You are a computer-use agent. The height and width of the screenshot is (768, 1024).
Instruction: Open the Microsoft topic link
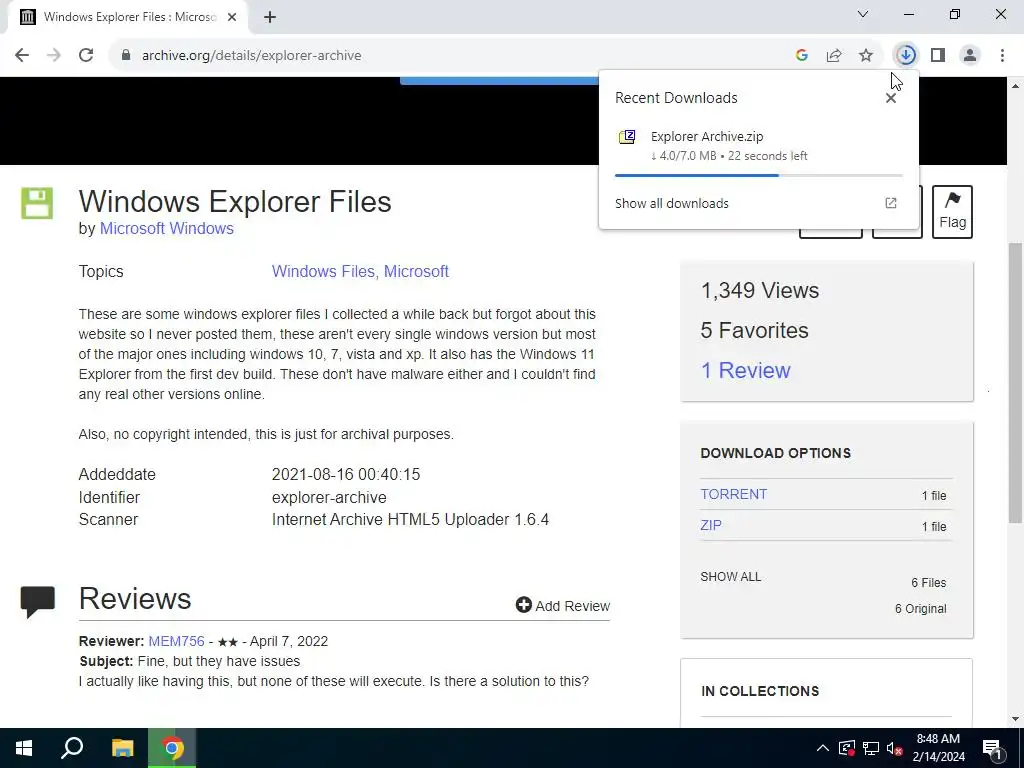point(416,271)
